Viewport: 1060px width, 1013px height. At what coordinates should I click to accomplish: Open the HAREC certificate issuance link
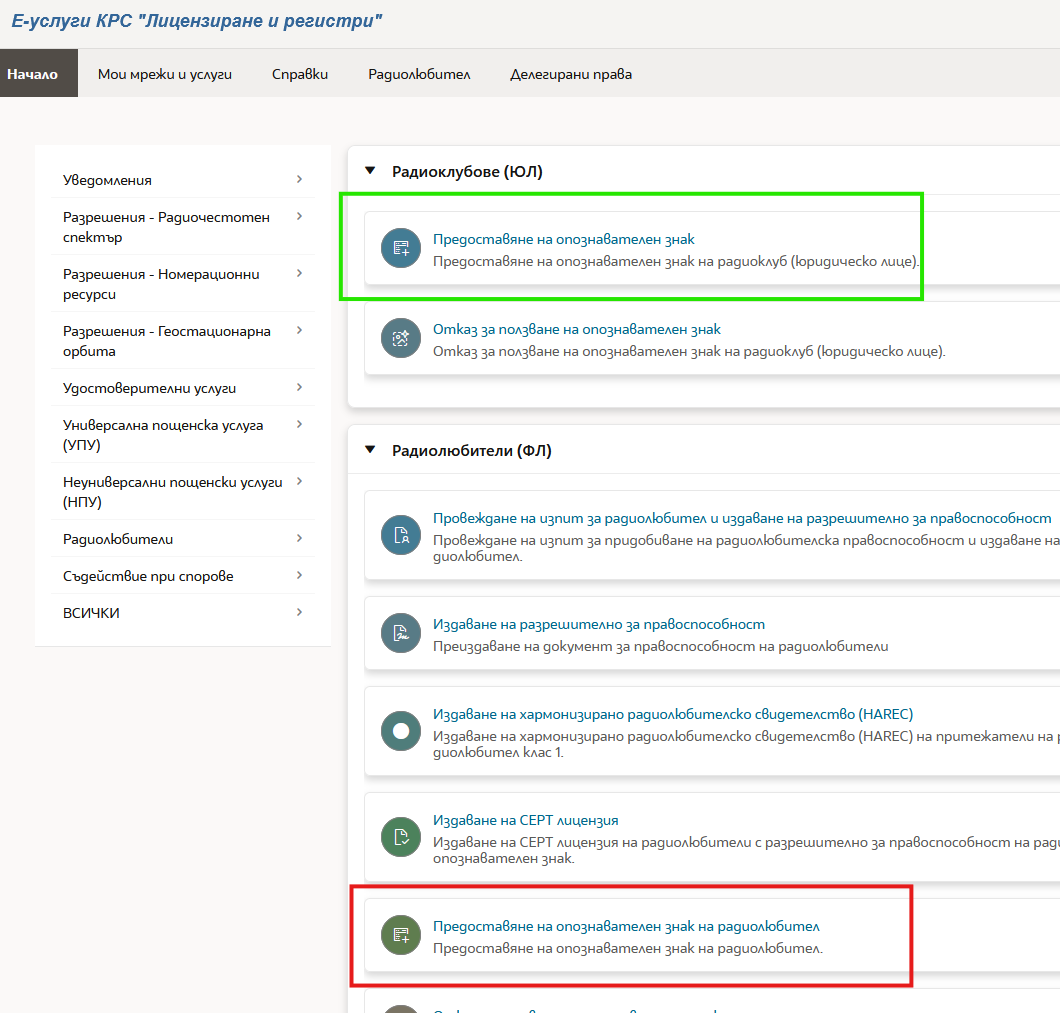[672, 714]
